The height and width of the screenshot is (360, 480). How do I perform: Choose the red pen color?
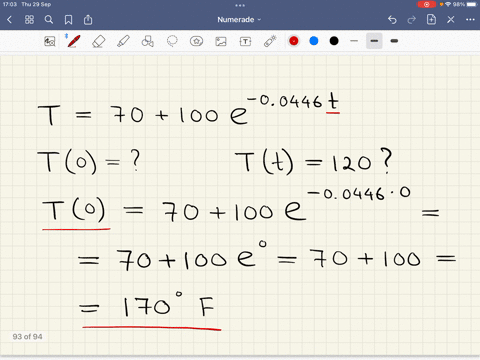[x=294, y=41]
